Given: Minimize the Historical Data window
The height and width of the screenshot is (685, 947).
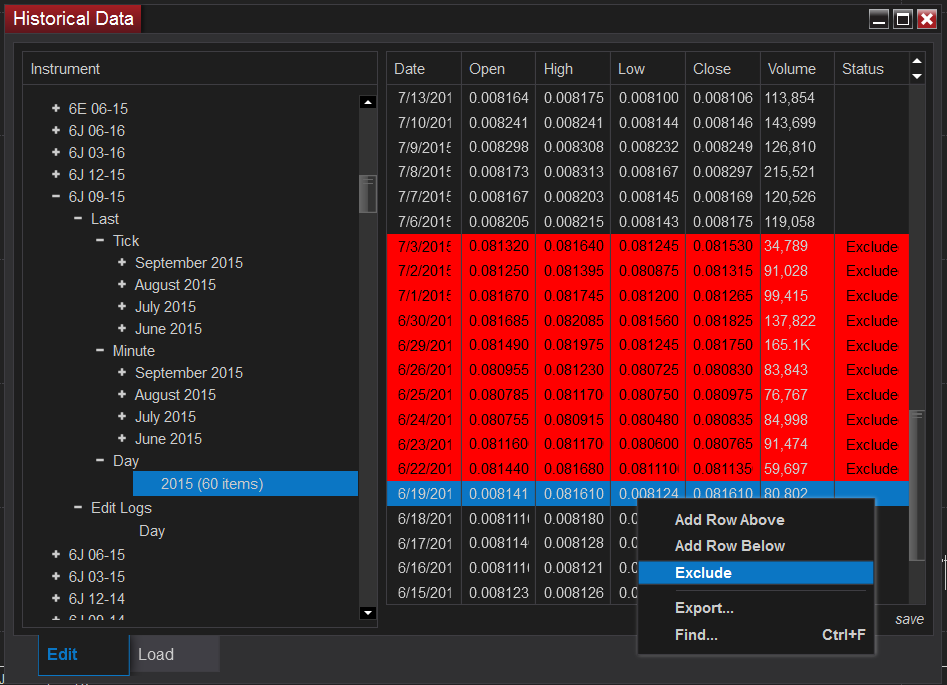Looking at the screenshot, I should [879, 19].
